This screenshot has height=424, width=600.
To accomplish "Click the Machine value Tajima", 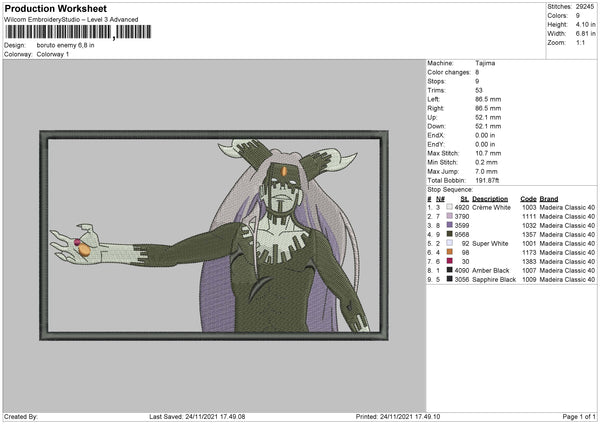I will 485,63.
